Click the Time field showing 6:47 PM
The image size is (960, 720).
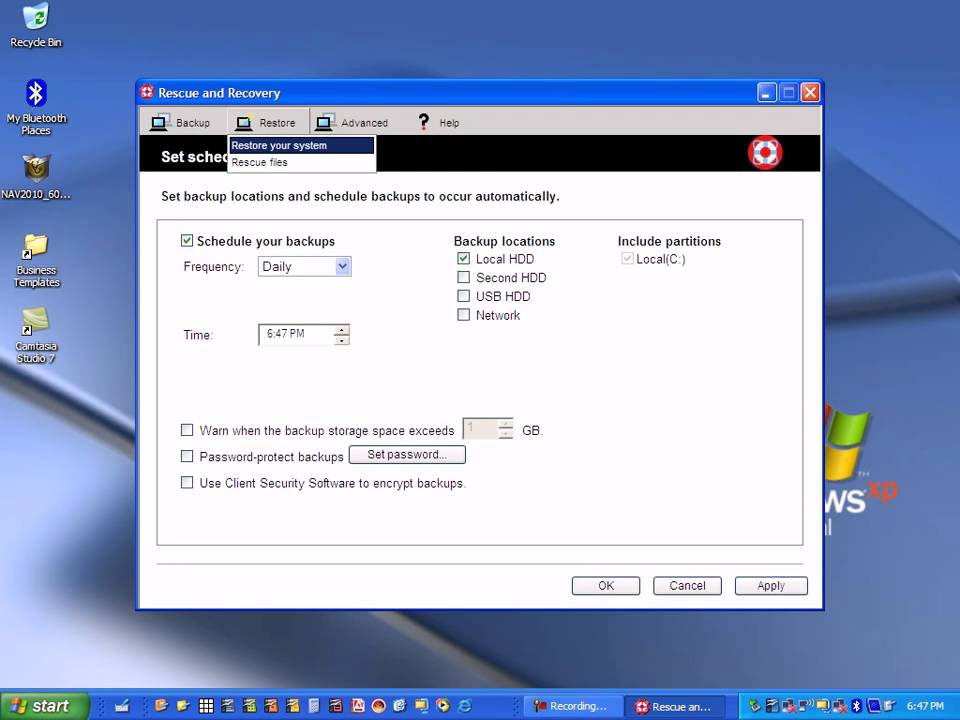pos(296,334)
